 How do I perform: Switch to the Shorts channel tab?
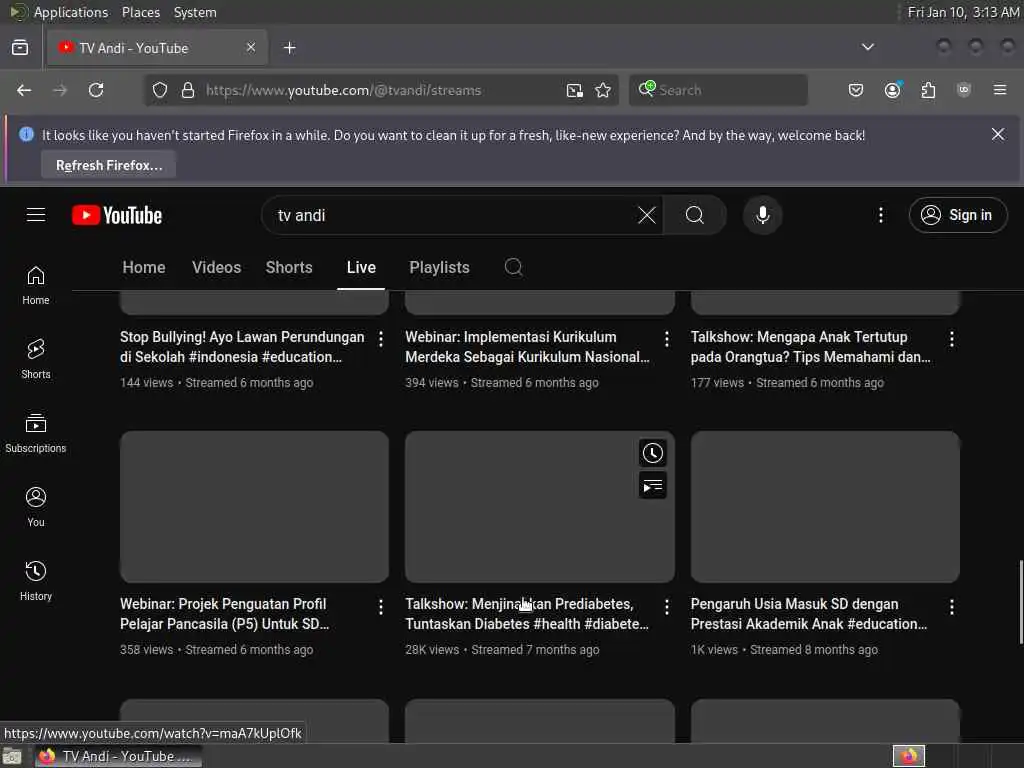tap(289, 267)
